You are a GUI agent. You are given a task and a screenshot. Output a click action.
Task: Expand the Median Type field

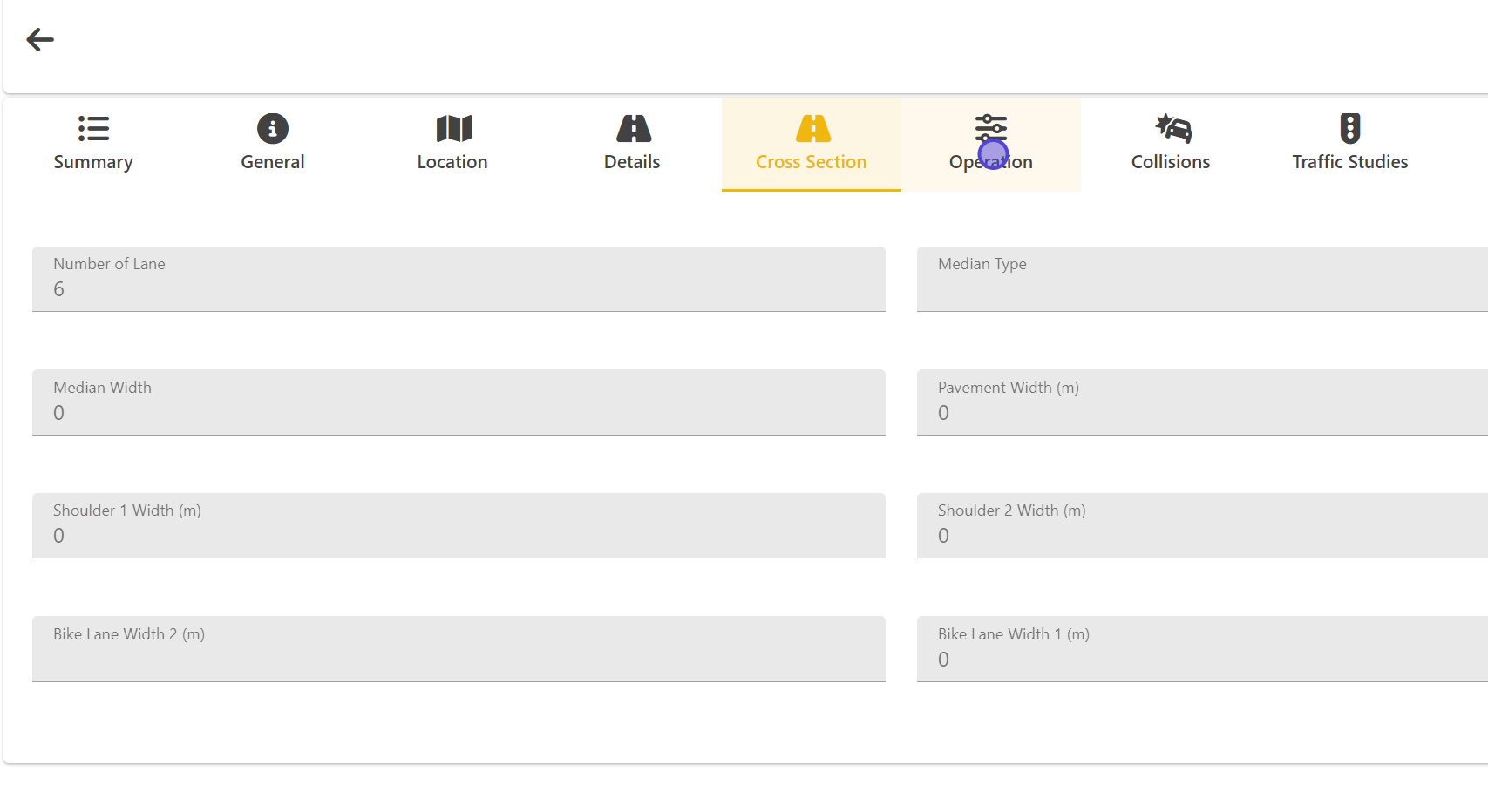click(x=1201, y=280)
